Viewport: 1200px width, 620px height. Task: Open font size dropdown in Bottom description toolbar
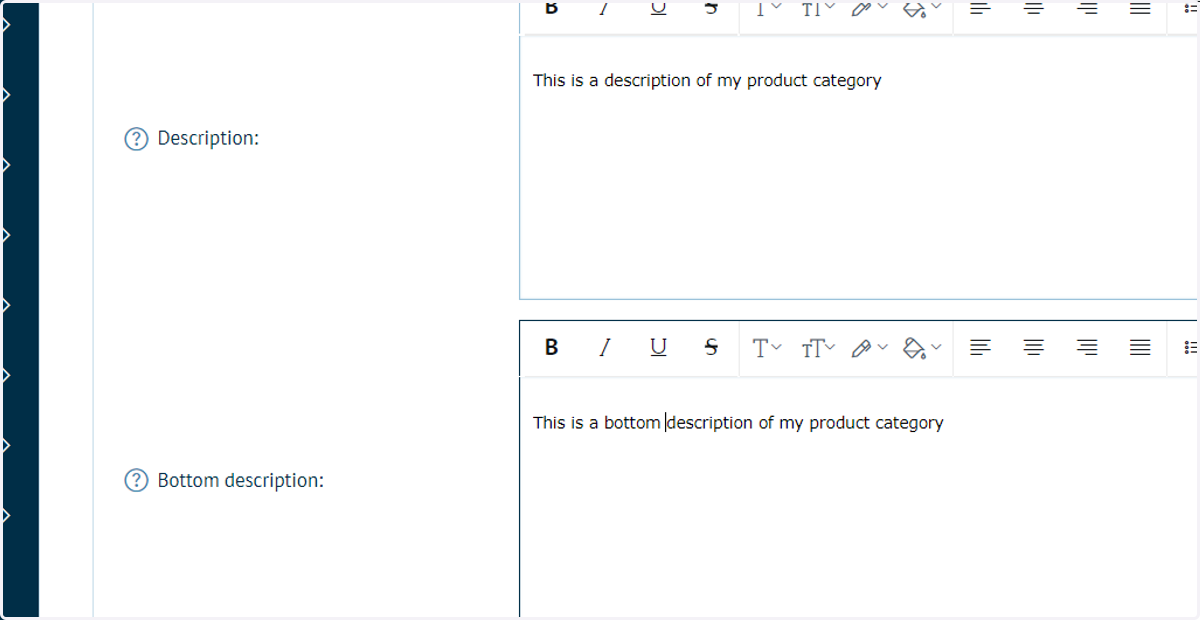pyautogui.click(x=818, y=348)
